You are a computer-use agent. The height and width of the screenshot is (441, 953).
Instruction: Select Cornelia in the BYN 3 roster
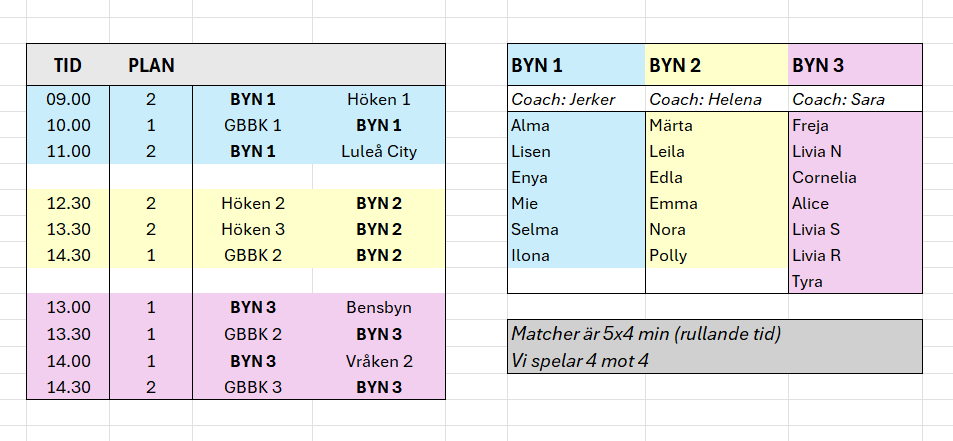(x=822, y=178)
